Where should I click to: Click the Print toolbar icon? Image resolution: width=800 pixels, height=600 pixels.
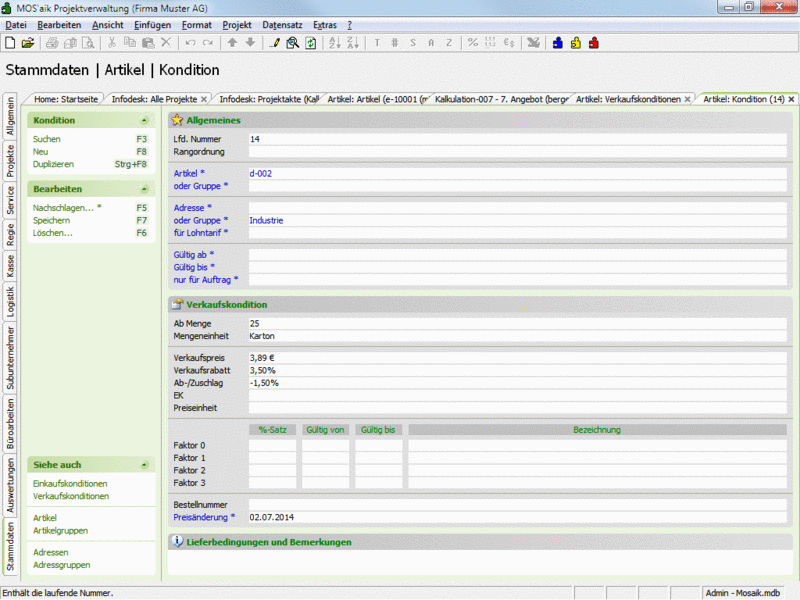point(52,43)
